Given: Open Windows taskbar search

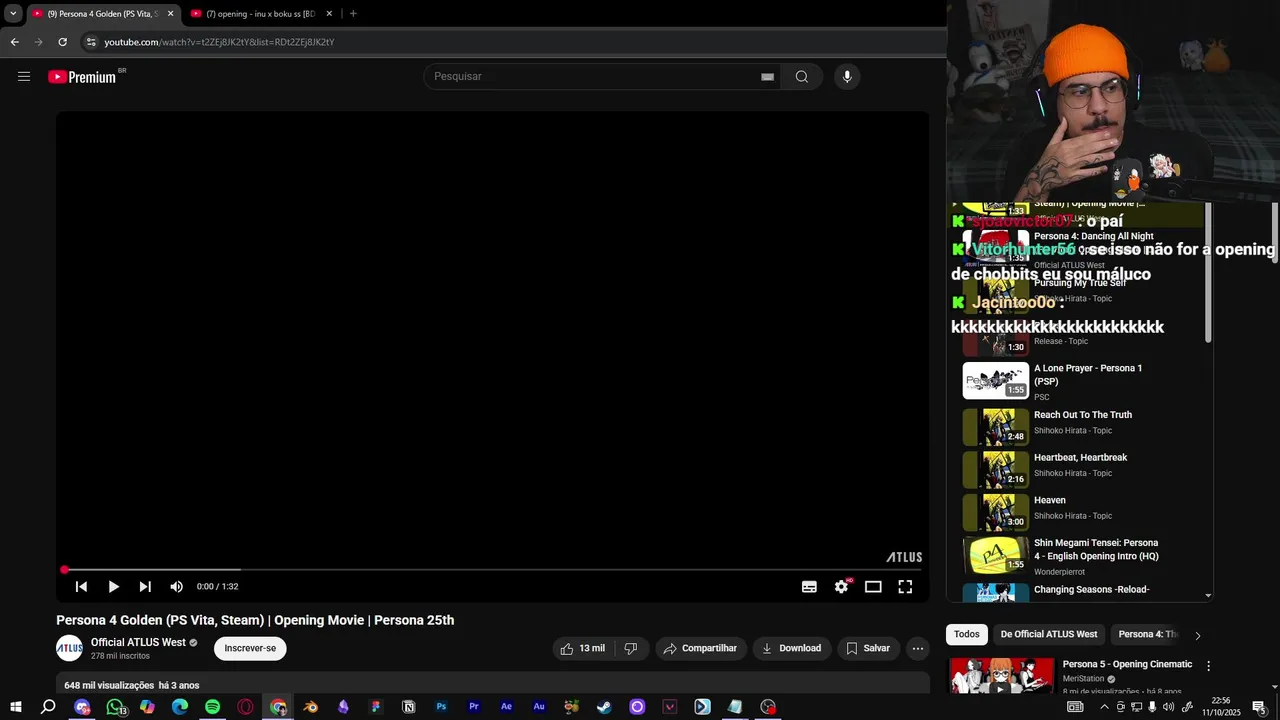Looking at the screenshot, I should pos(48,707).
